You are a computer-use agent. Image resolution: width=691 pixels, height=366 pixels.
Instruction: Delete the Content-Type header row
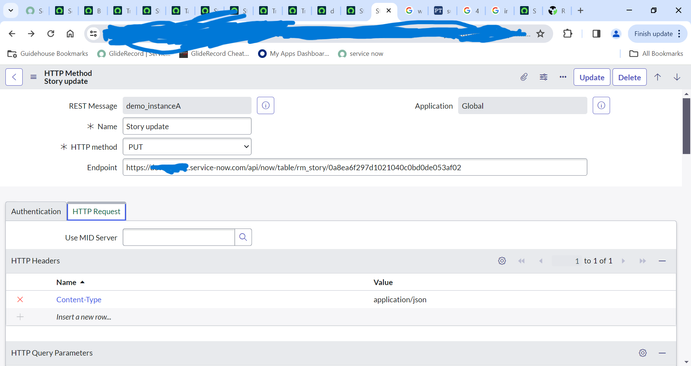pyautogui.click(x=20, y=299)
